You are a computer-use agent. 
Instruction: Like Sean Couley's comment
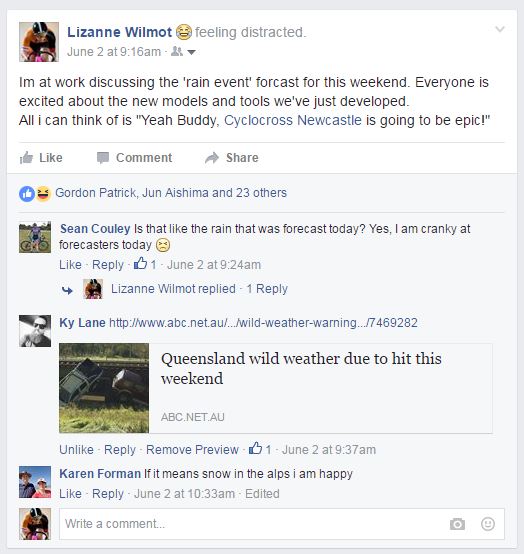(x=70, y=265)
